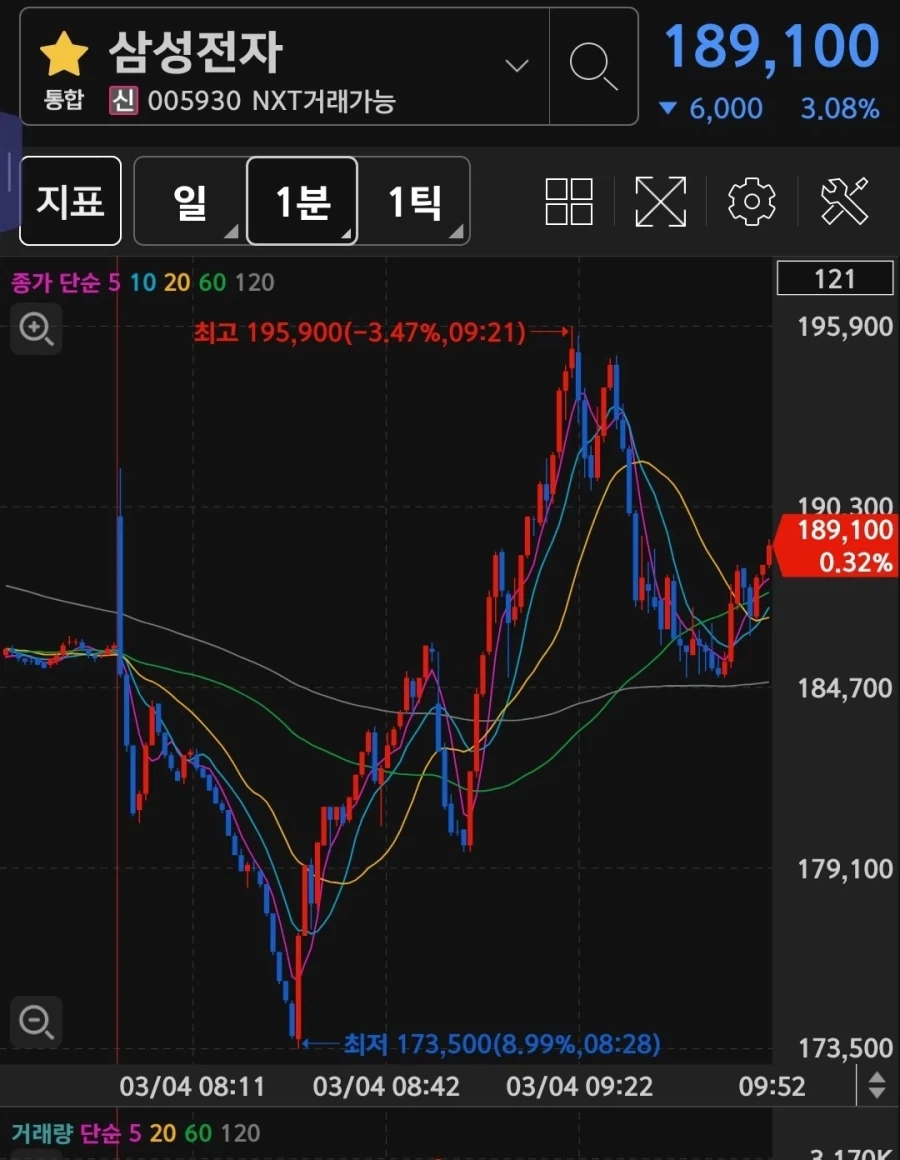Expand the chart to fullscreen
Image resolution: width=900 pixels, height=1160 pixels.
(660, 201)
